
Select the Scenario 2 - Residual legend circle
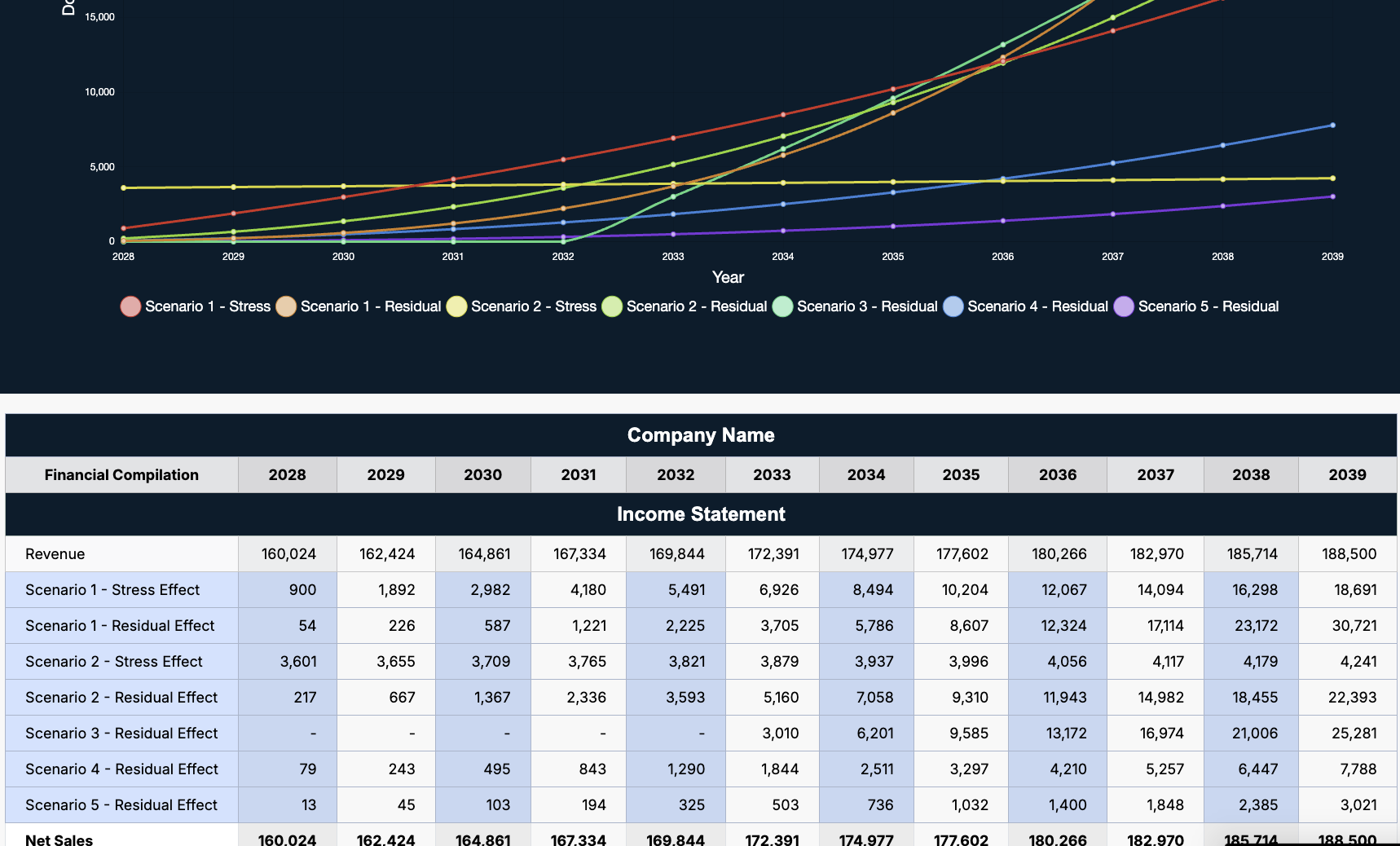point(611,307)
